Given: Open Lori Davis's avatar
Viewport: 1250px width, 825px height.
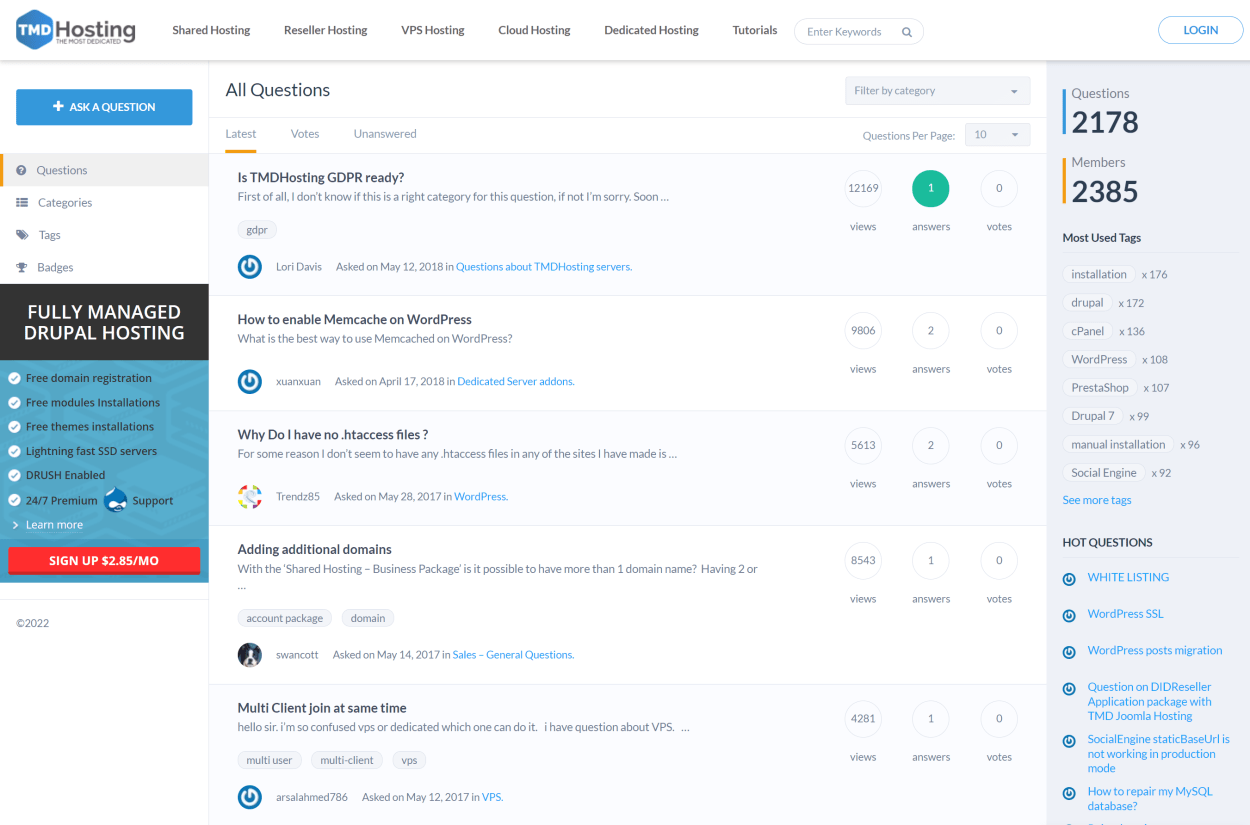Looking at the screenshot, I should coord(250,267).
